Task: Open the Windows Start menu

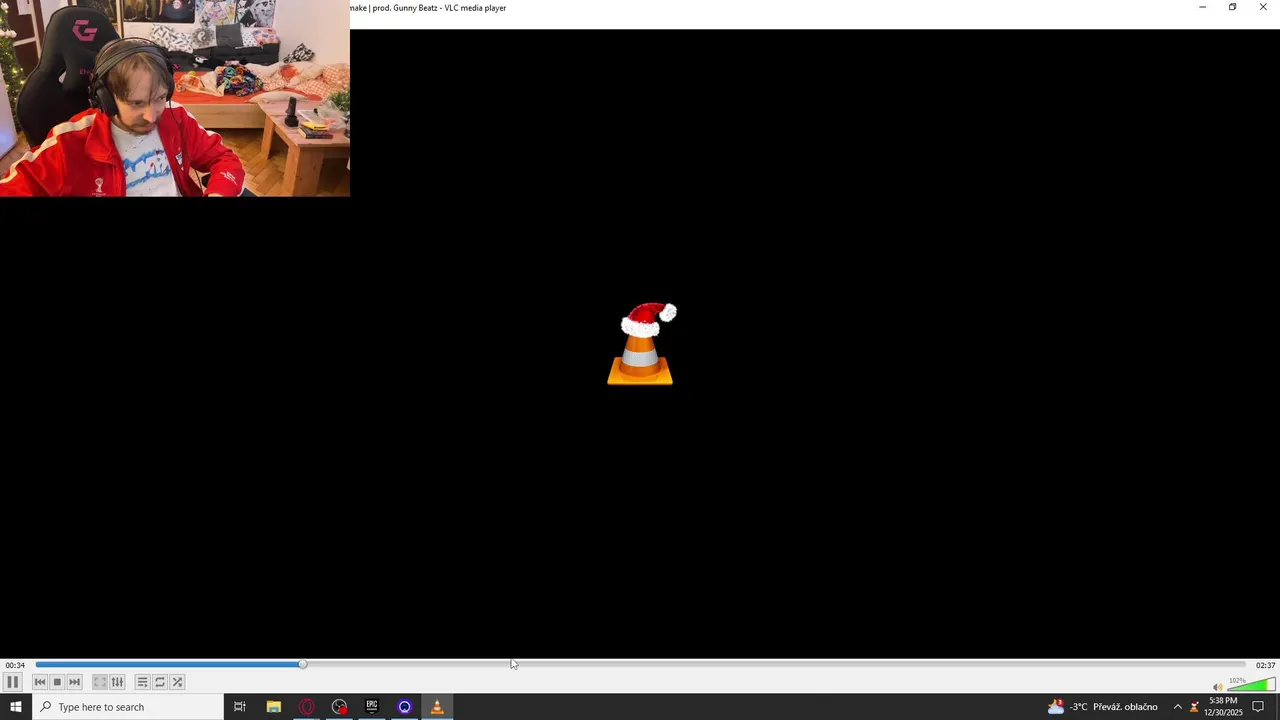Action: pyautogui.click(x=15, y=707)
